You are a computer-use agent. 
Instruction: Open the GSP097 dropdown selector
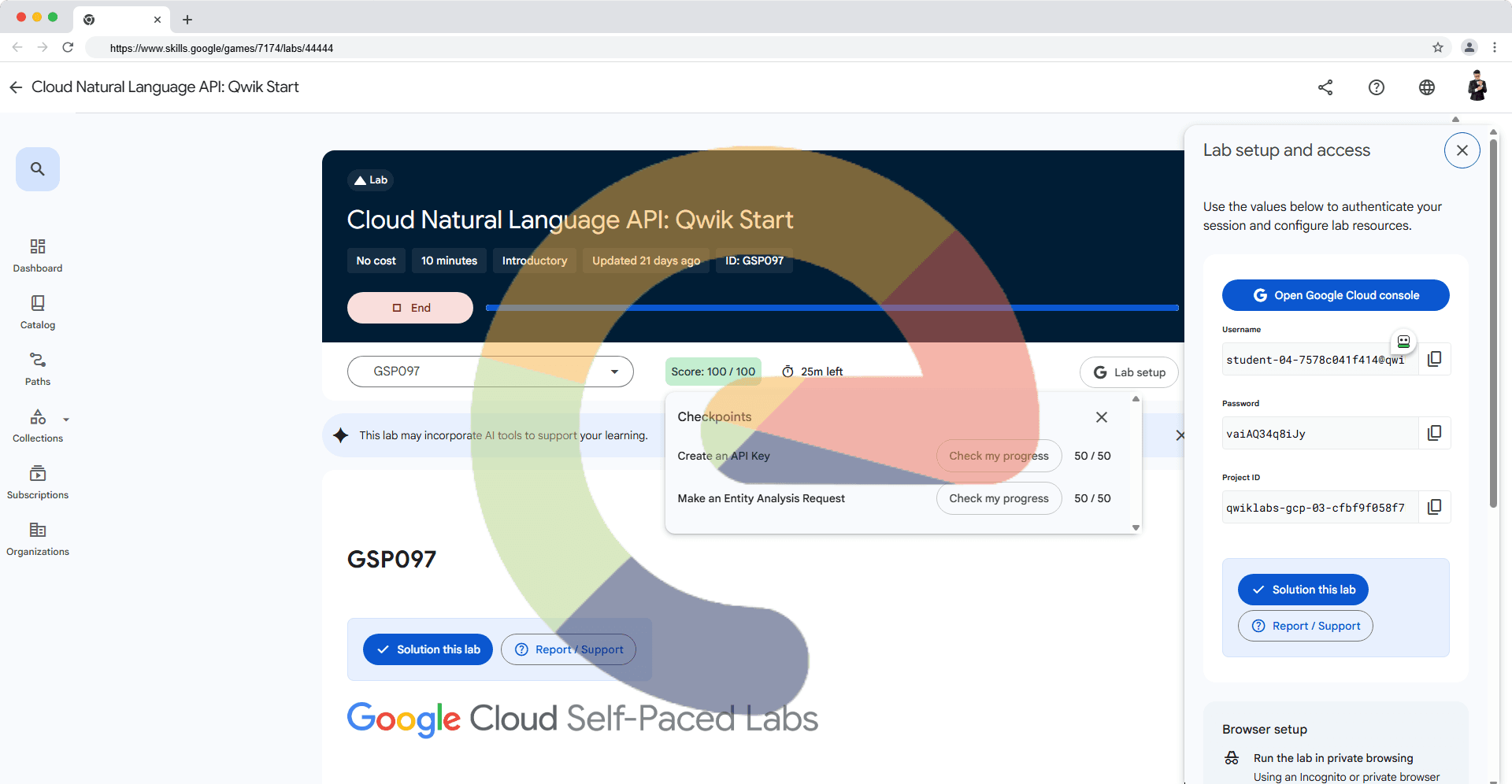pyautogui.click(x=491, y=372)
